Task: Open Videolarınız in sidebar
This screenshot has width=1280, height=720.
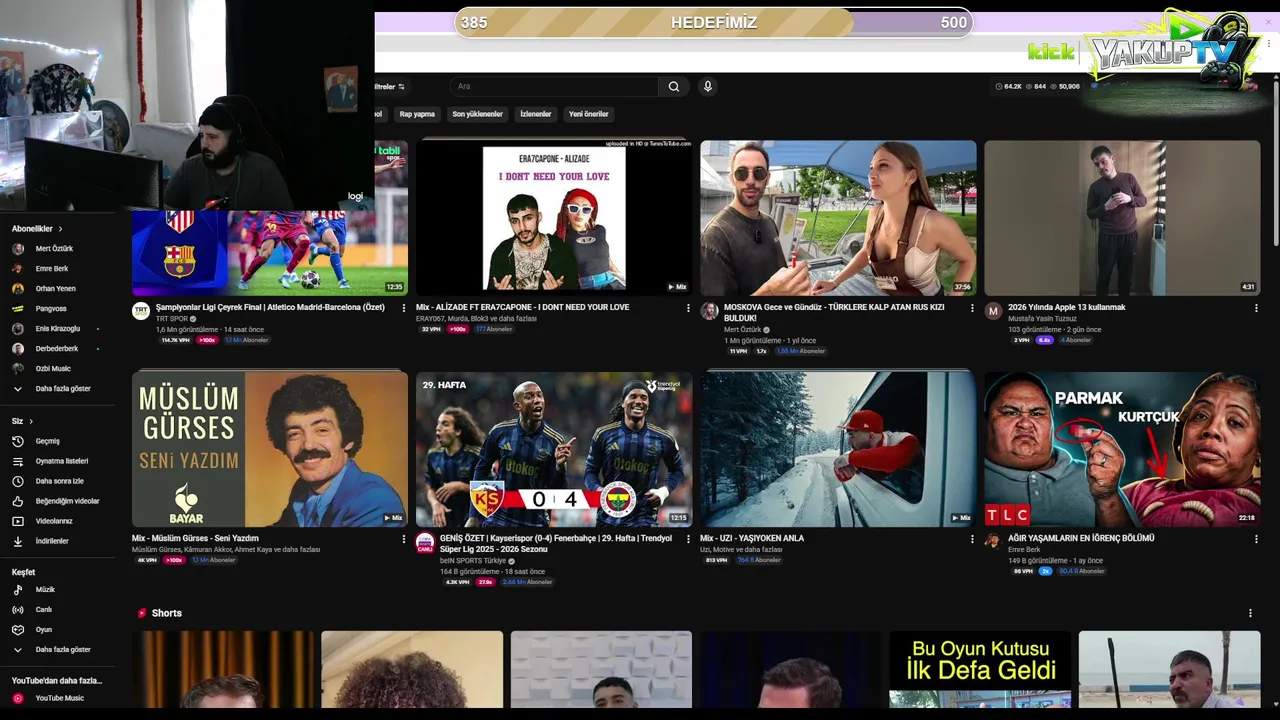Action: pyautogui.click(x=54, y=521)
